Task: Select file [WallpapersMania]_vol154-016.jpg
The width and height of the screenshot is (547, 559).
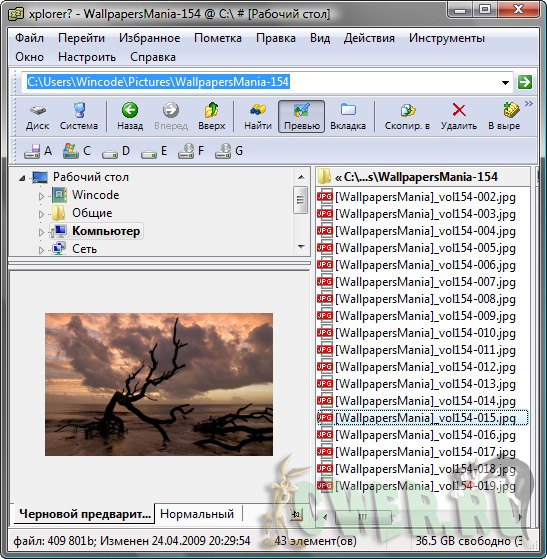Action: [425, 435]
